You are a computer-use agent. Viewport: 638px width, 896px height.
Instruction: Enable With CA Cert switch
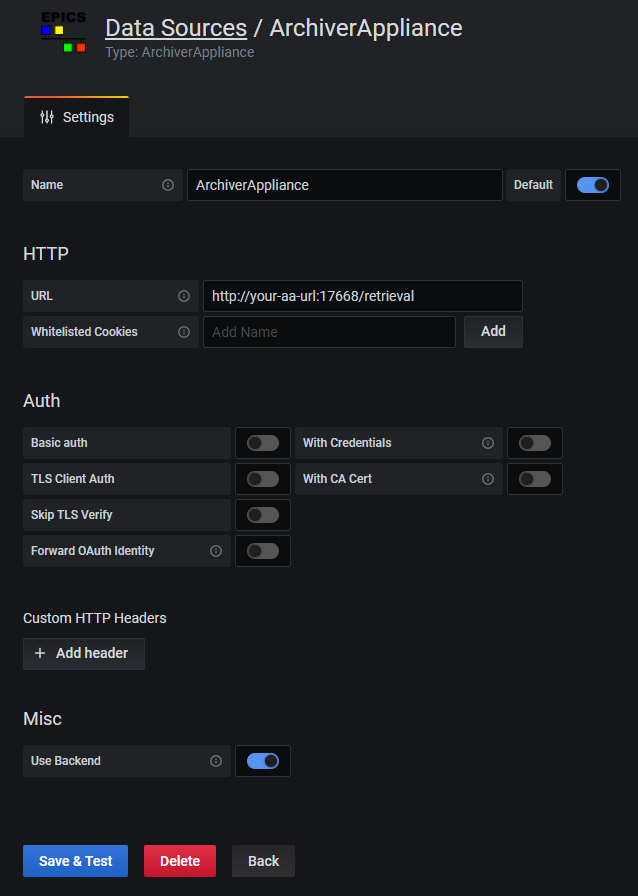tap(535, 479)
